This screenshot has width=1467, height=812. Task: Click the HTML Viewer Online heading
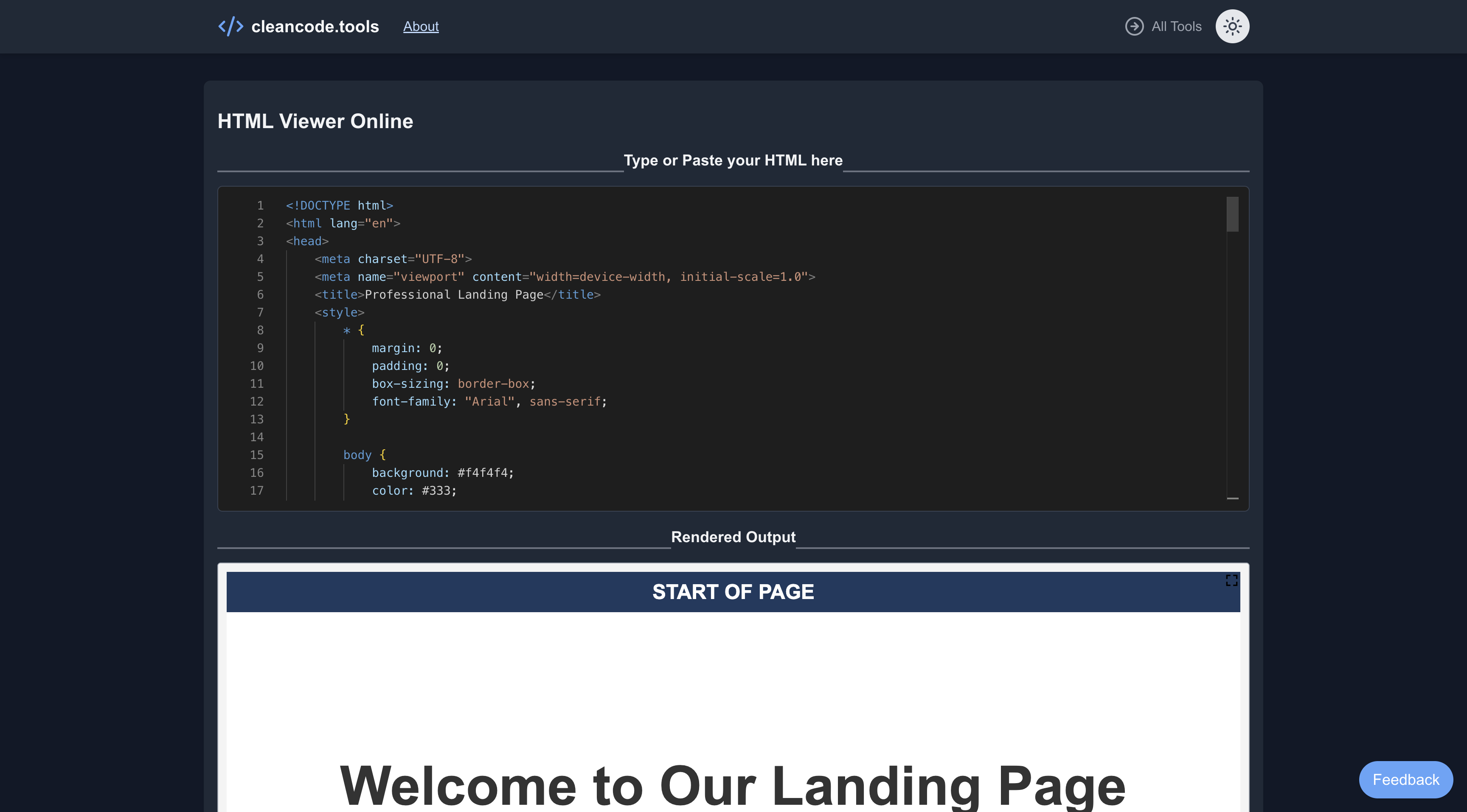pos(315,121)
